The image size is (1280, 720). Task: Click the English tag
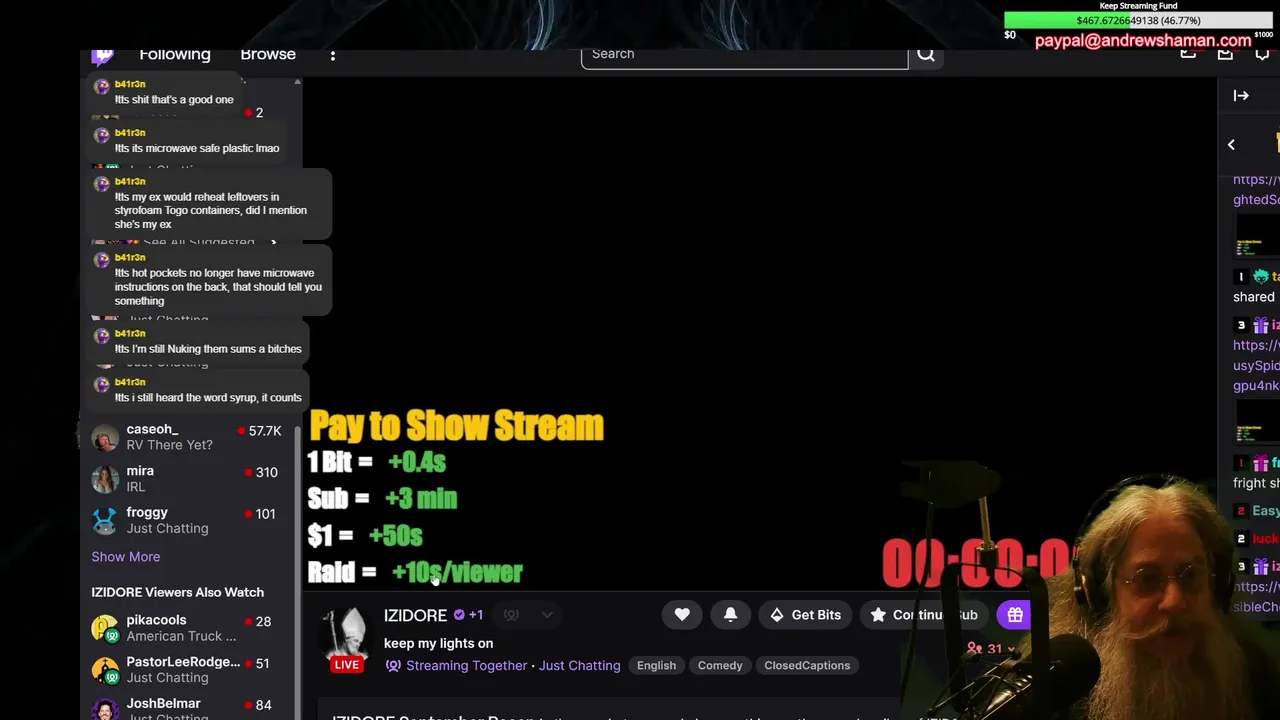(x=656, y=666)
